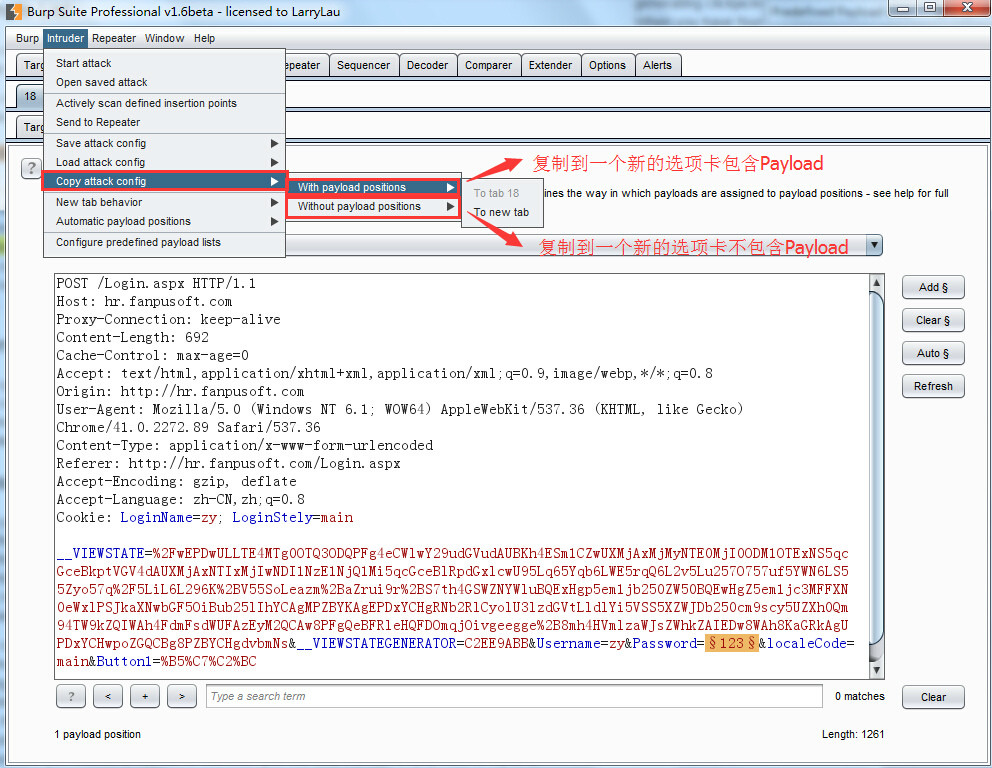Open the Extender tab
The height and width of the screenshot is (768, 992).
[550, 65]
